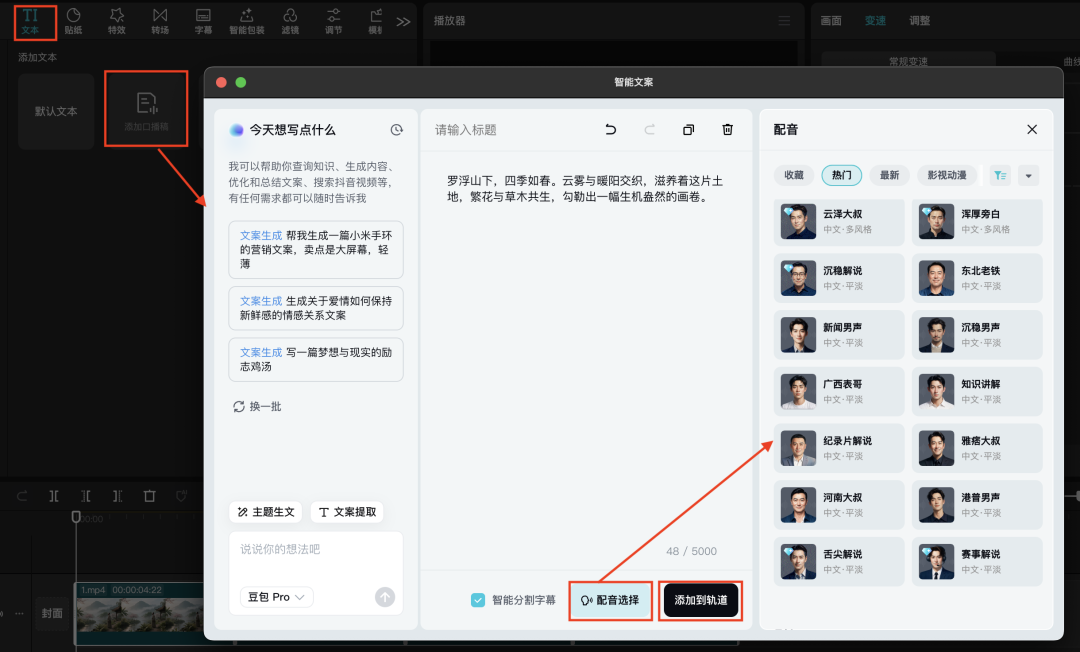The width and height of the screenshot is (1080, 652).
Task: Expand the voice filter dropdown arrow
Action: click(1028, 175)
